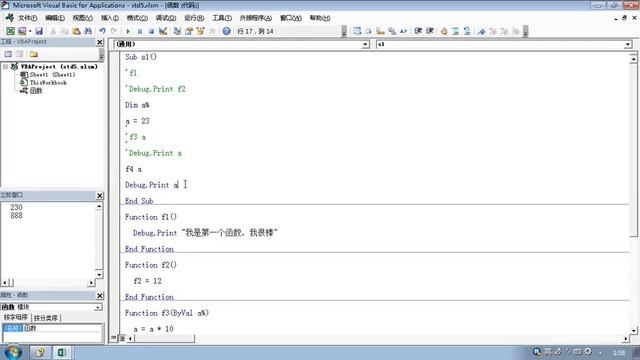Click the Break pause icon
Viewport: 640px width, 360px height.
[140, 31]
